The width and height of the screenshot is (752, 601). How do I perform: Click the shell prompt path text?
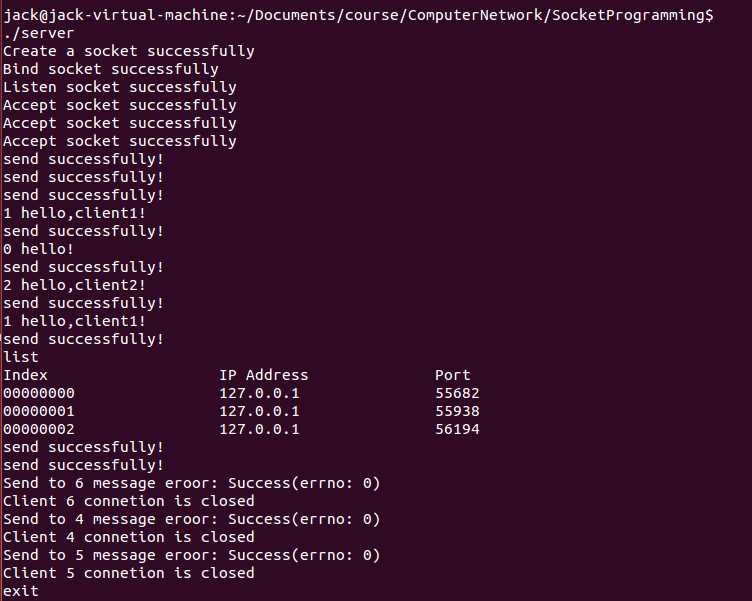point(358,15)
